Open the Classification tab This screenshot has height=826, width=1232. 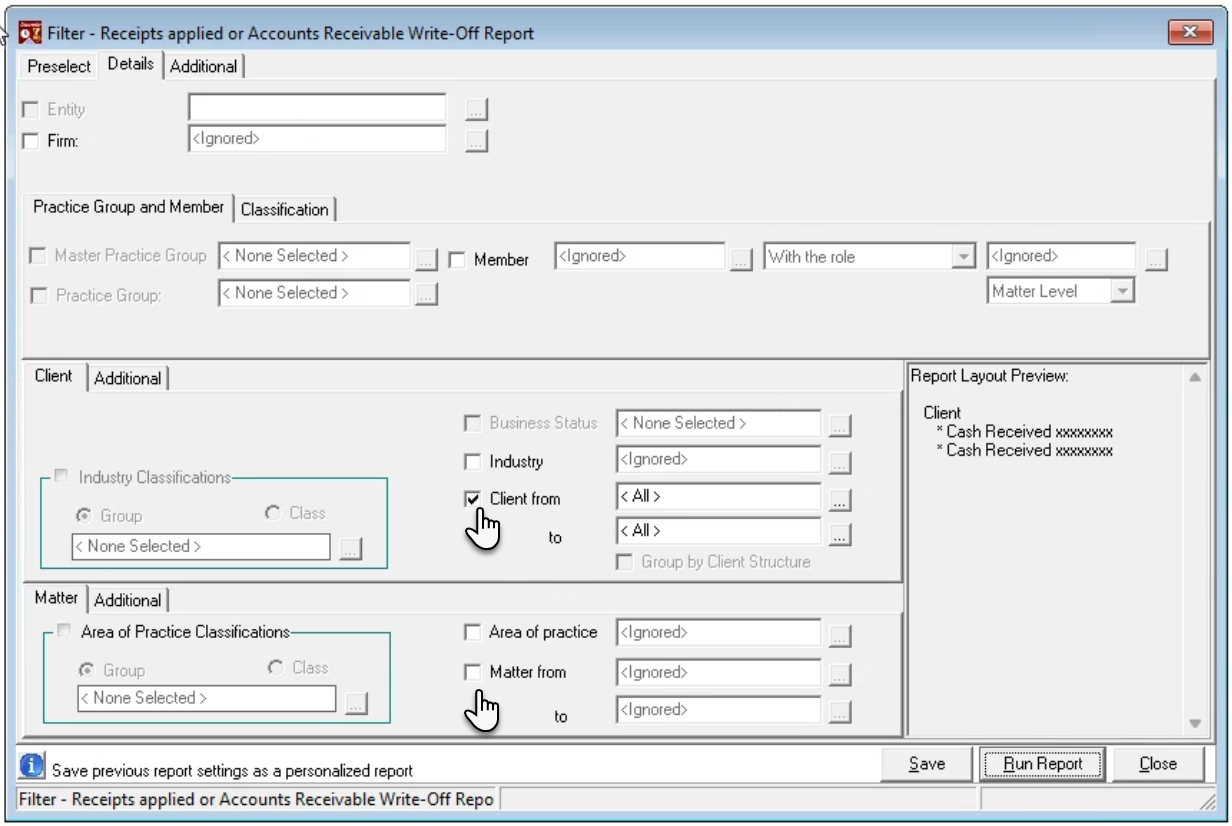284,209
